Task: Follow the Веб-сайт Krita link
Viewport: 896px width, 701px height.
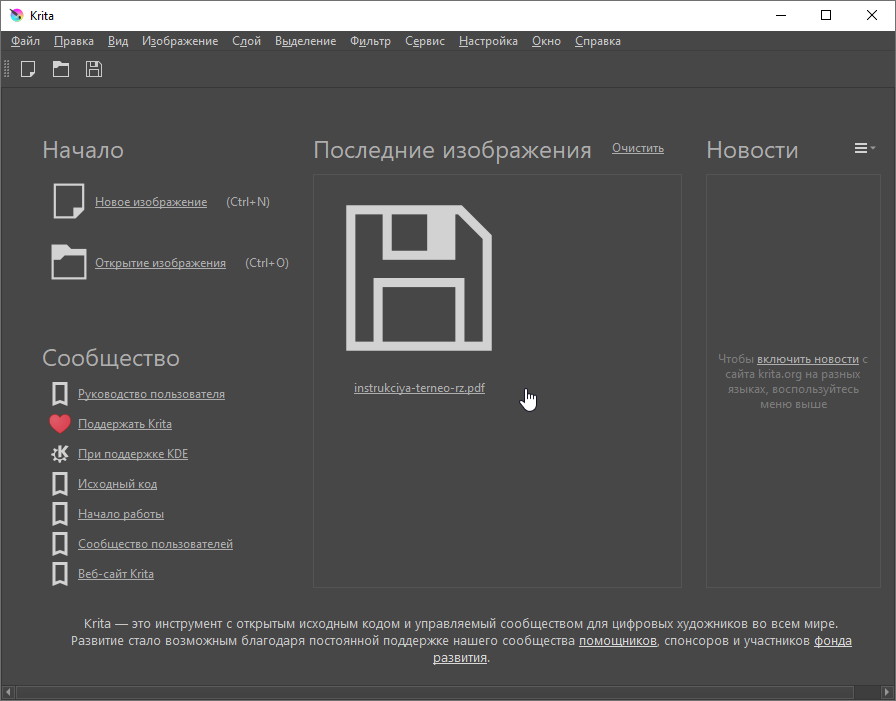Action: 116,574
